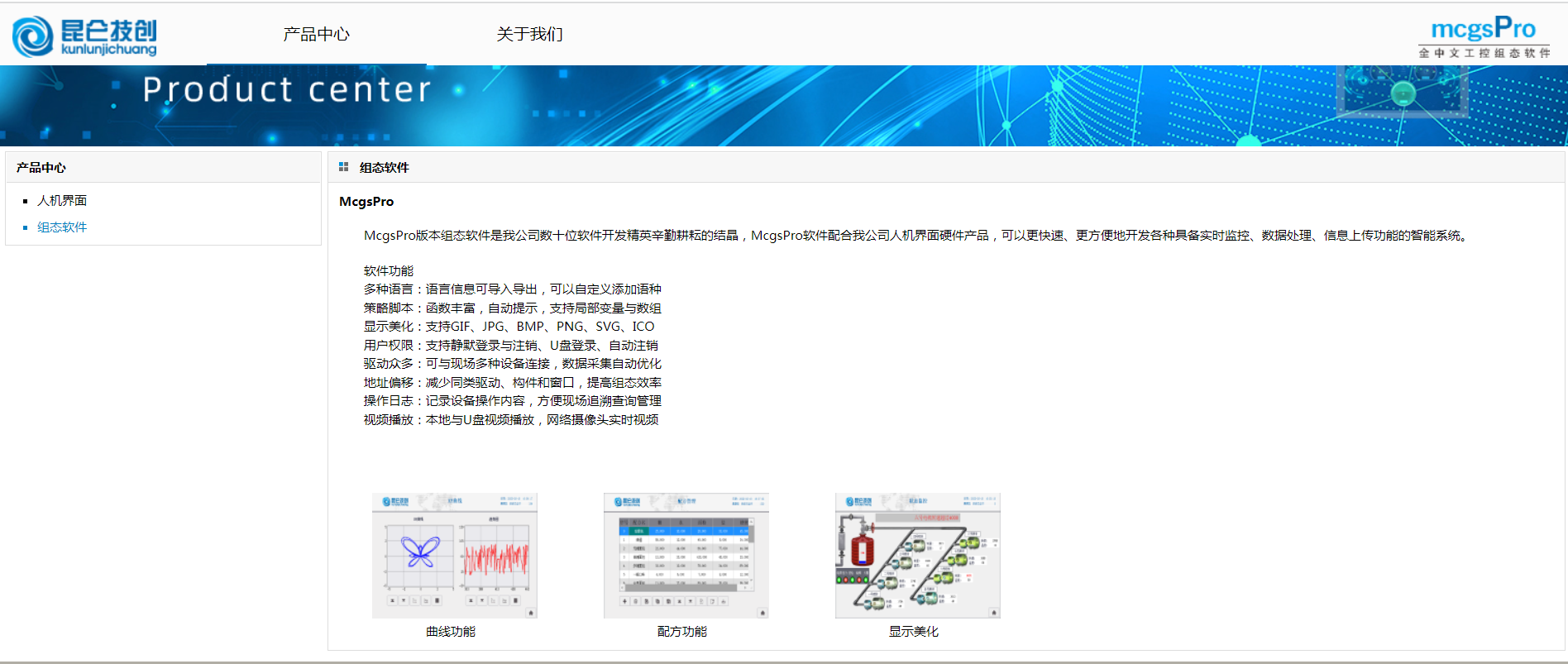Click vertical scrollbar in recipe table image

(x=751, y=554)
